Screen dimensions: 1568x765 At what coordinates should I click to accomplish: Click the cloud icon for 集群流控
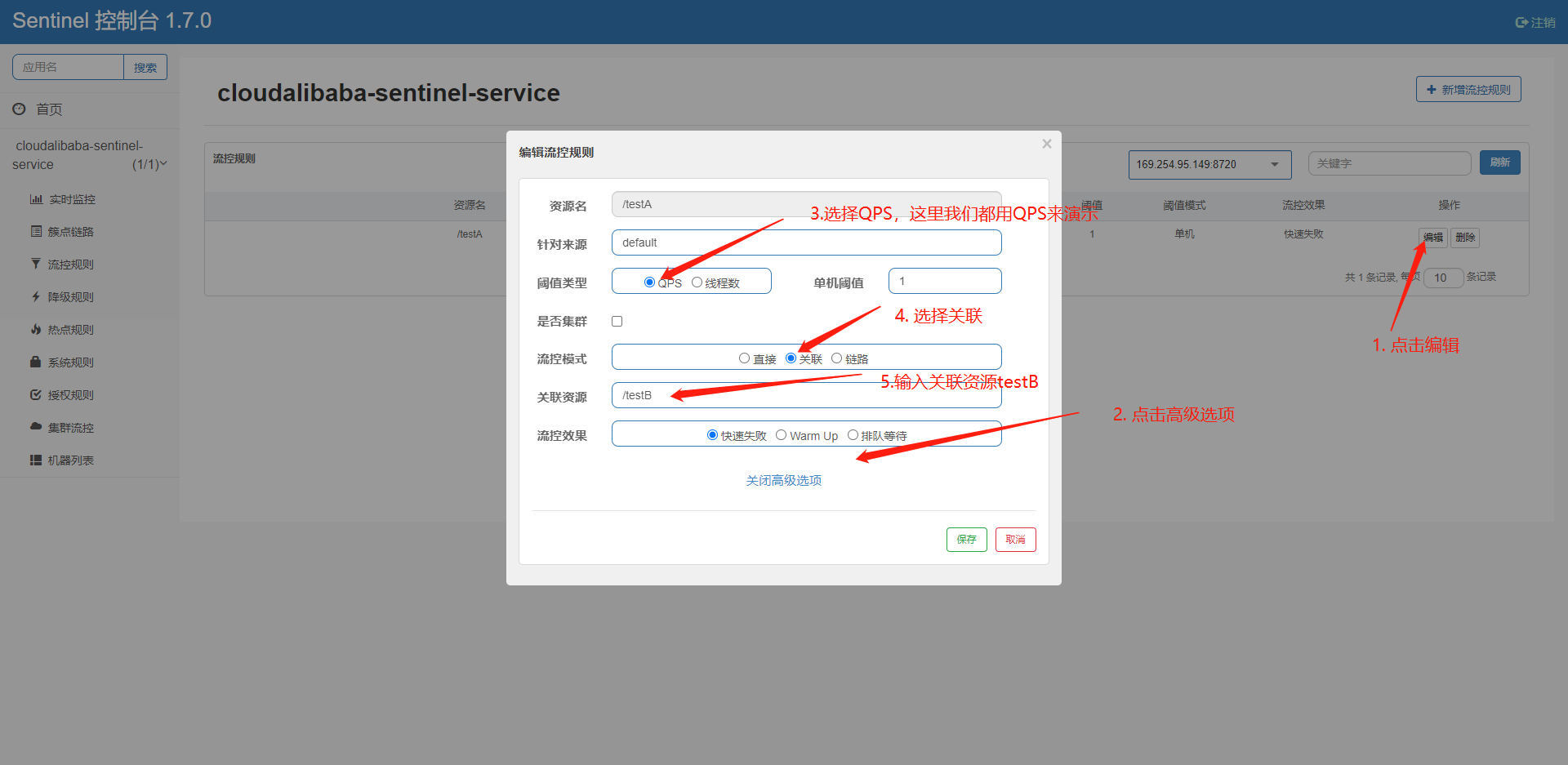(x=36, y=426)
